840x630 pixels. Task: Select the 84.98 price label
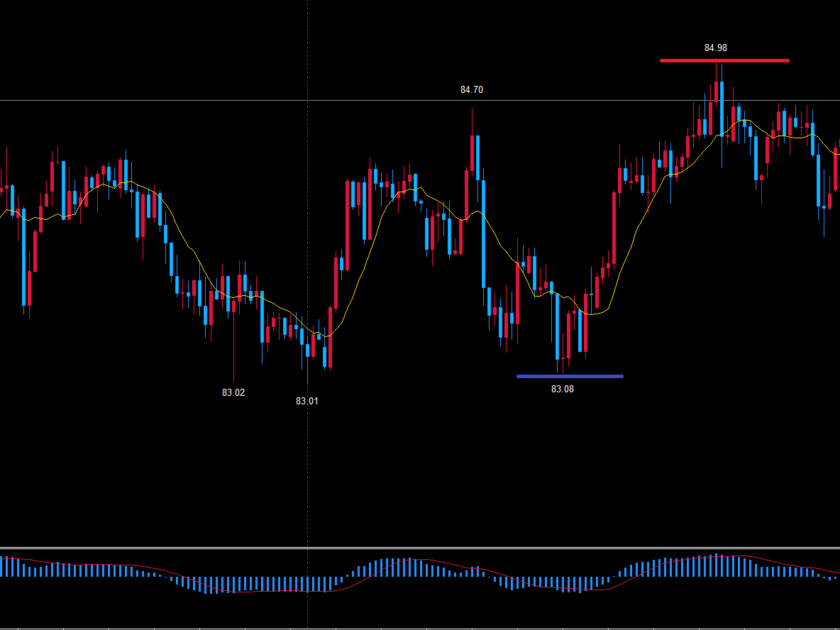(715, 47)
